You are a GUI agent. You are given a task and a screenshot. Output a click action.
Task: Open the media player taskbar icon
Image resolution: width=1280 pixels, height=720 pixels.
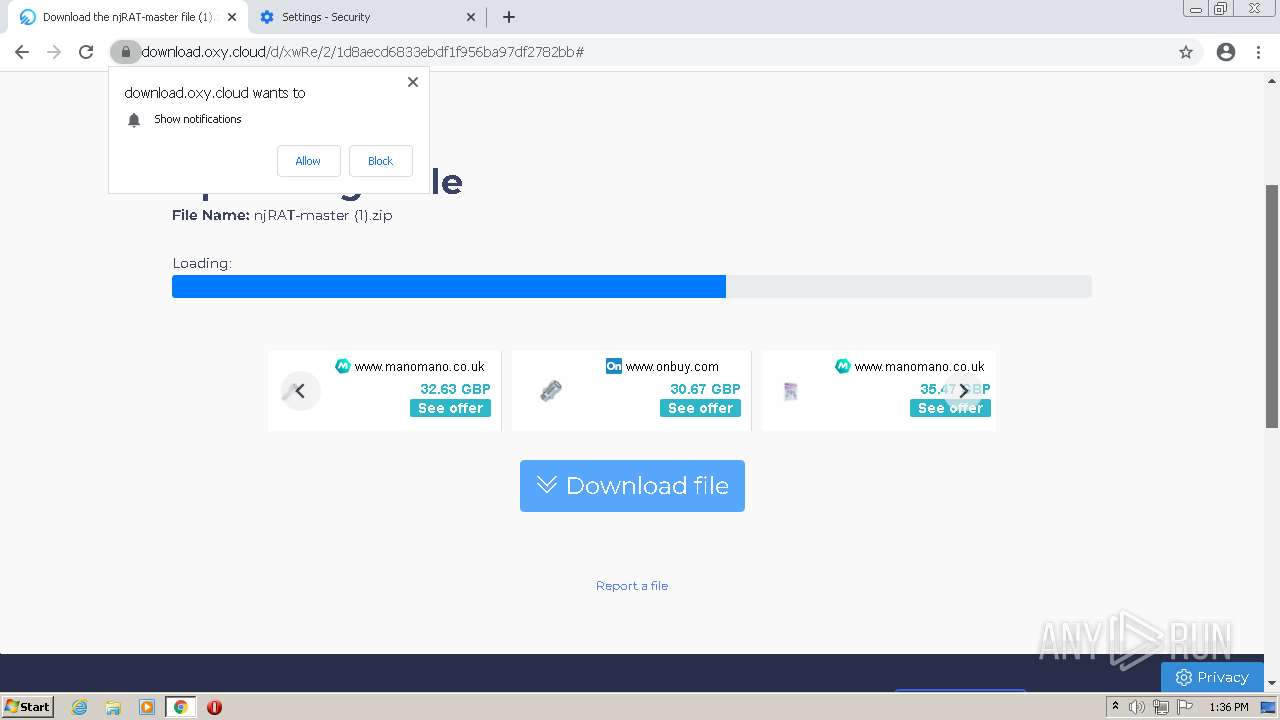pos(147,707)
